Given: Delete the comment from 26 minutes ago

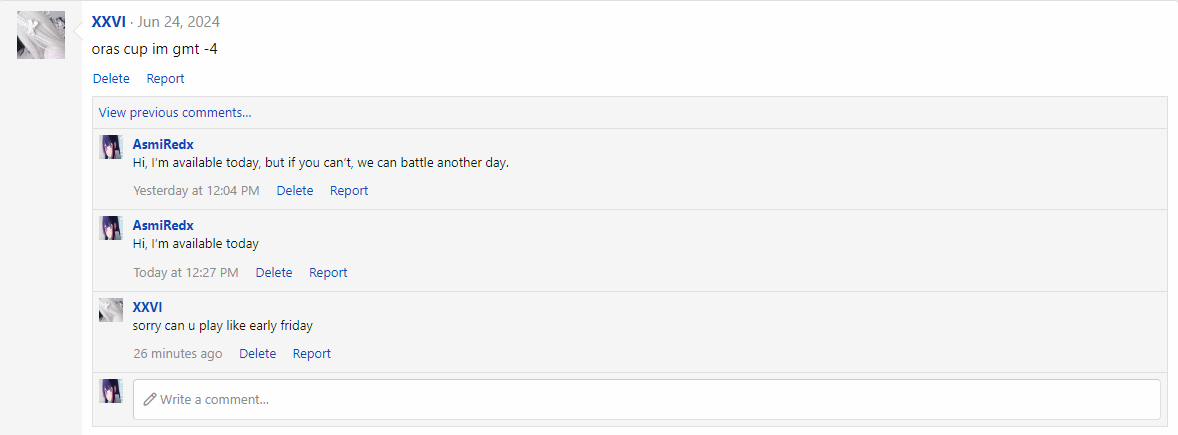Looking at the screenshot, I should (257, 354).
